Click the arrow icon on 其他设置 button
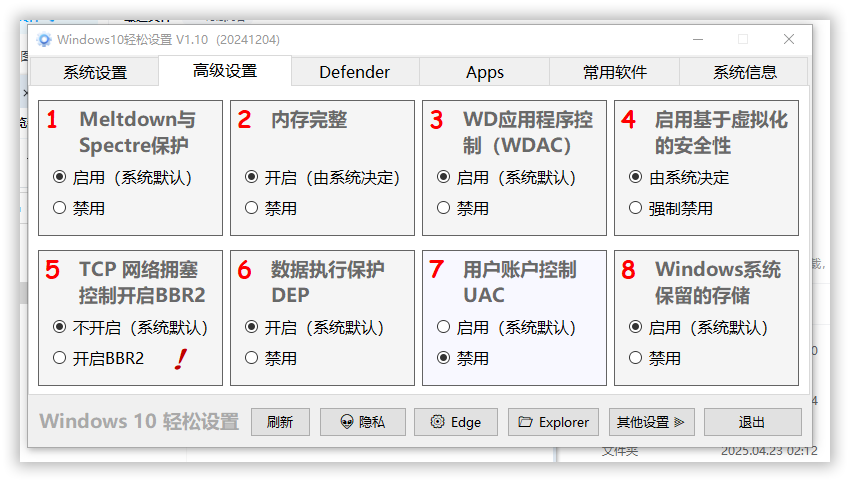Screen dimensions: 850x482 tap(679, 422)
